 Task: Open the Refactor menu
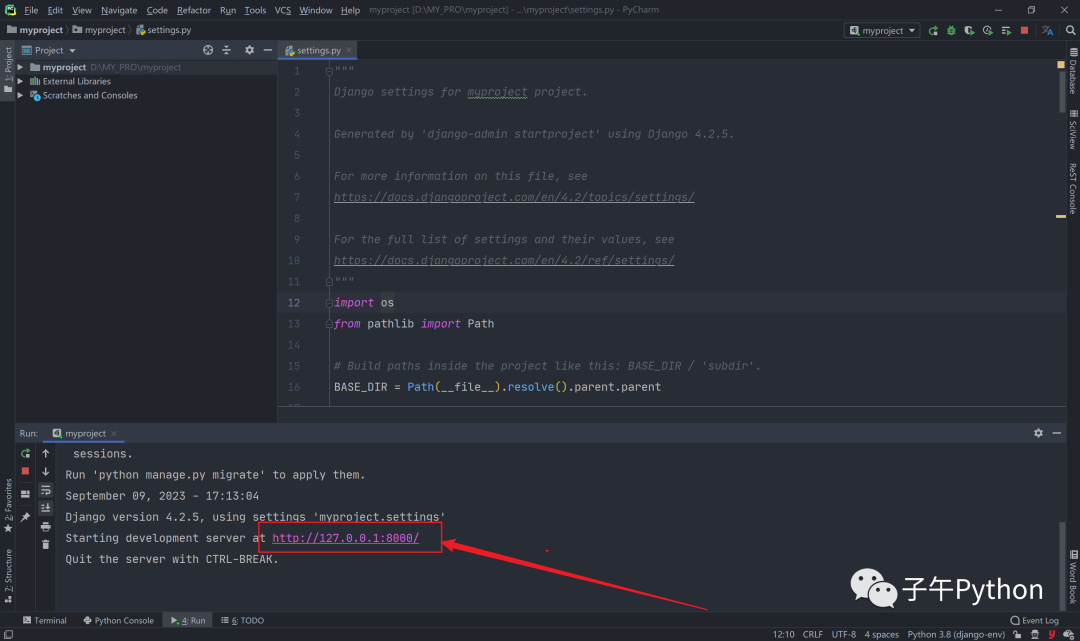[194, 10]
